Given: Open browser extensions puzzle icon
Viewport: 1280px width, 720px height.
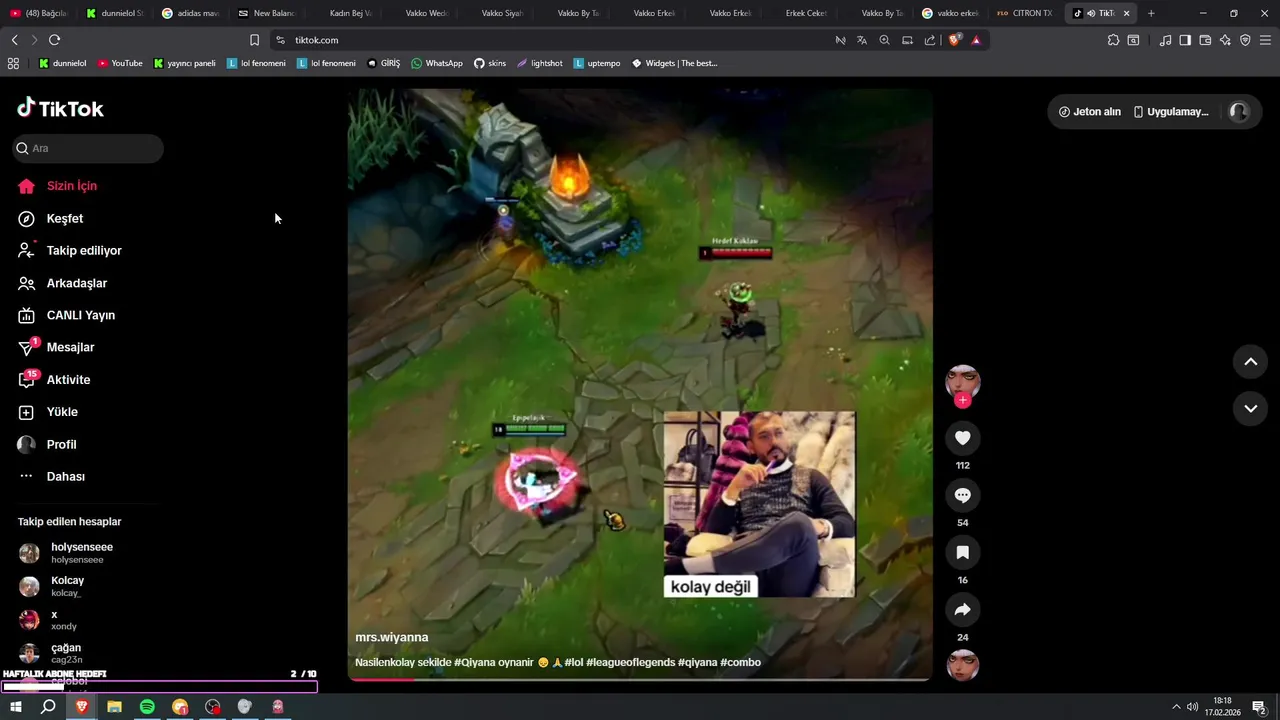Looking at the screenshot, I should [1113, 40].
